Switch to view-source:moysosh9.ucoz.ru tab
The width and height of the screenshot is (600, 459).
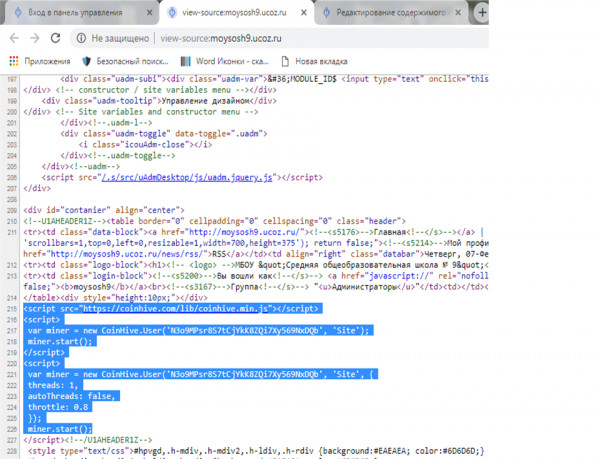coord(235,13)
